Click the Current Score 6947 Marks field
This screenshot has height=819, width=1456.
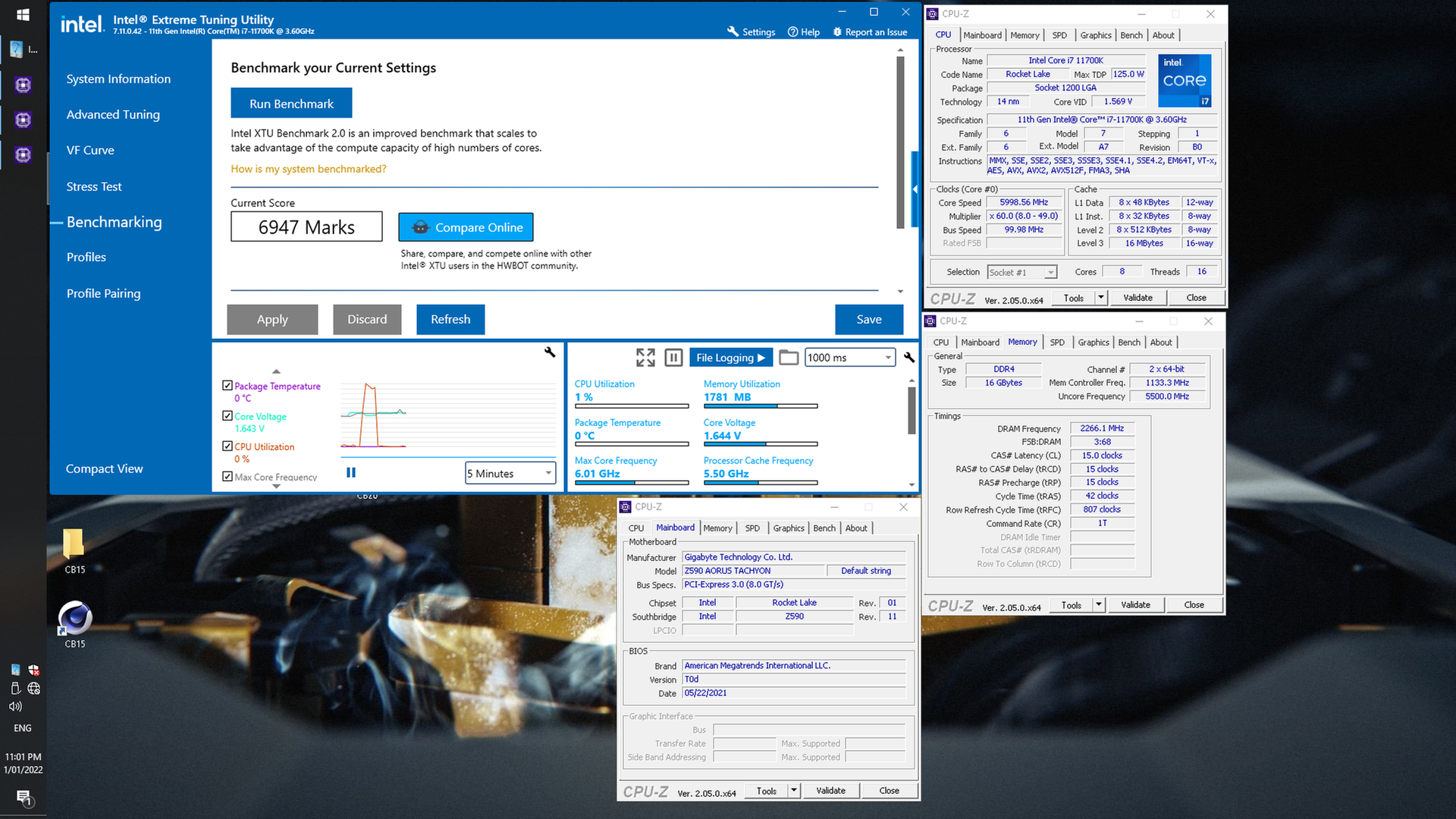pyautogui.click(x=306, y=227)
